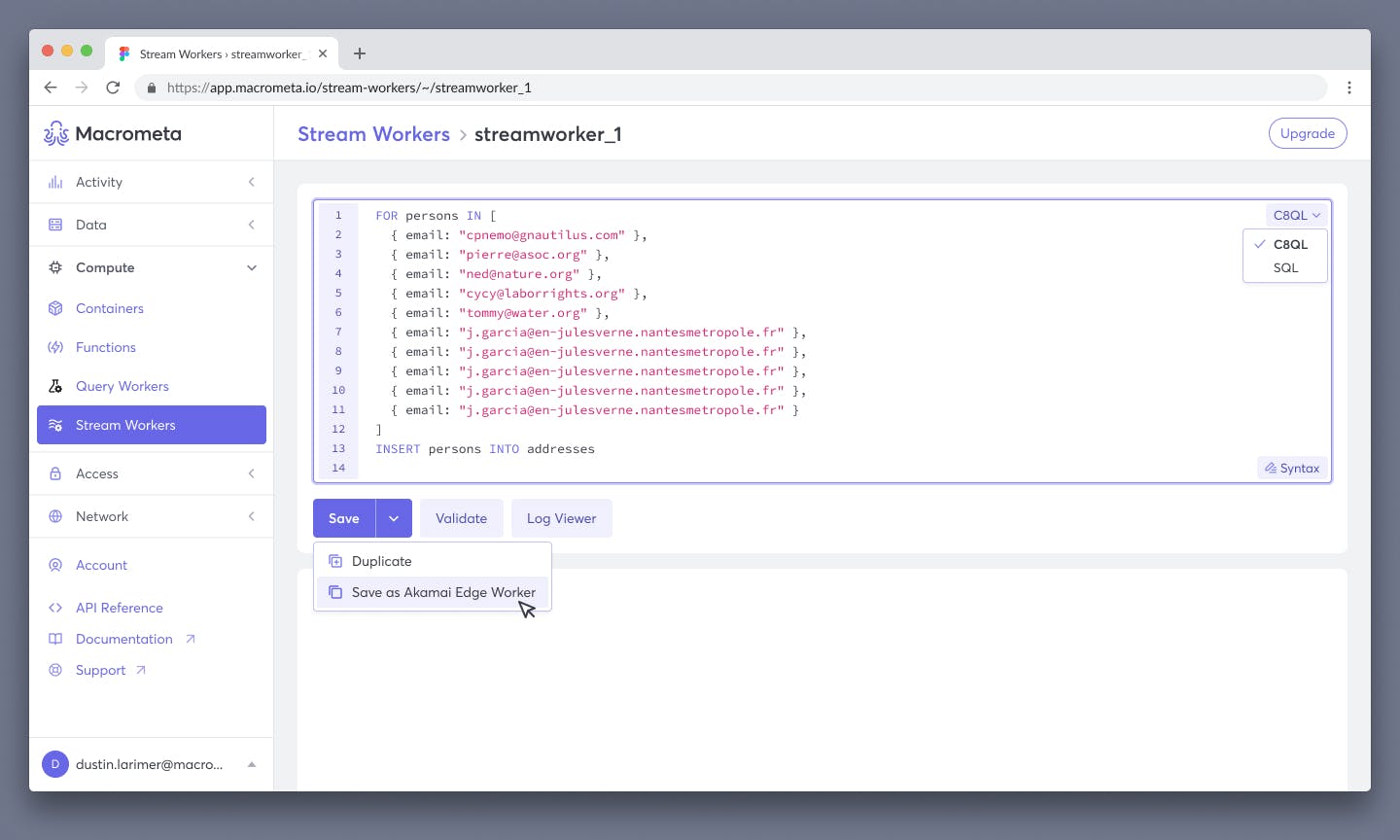Open the Account link

pyautogui.click(x=101, y=565)
